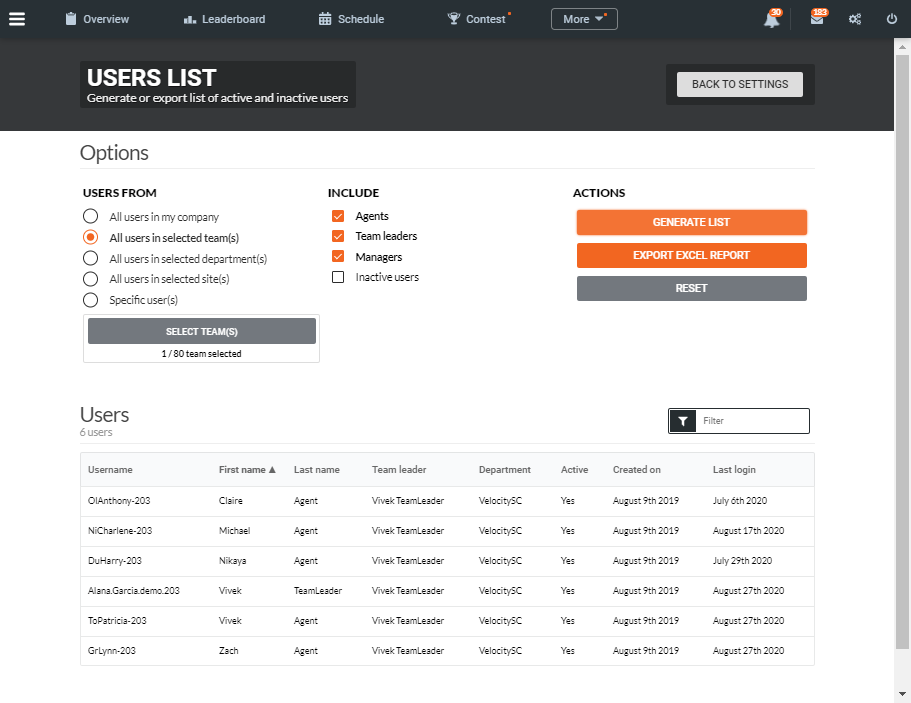Screen dimensions: 911x703
Task: Click Export Excel Report button
Action: click(691, 256)
